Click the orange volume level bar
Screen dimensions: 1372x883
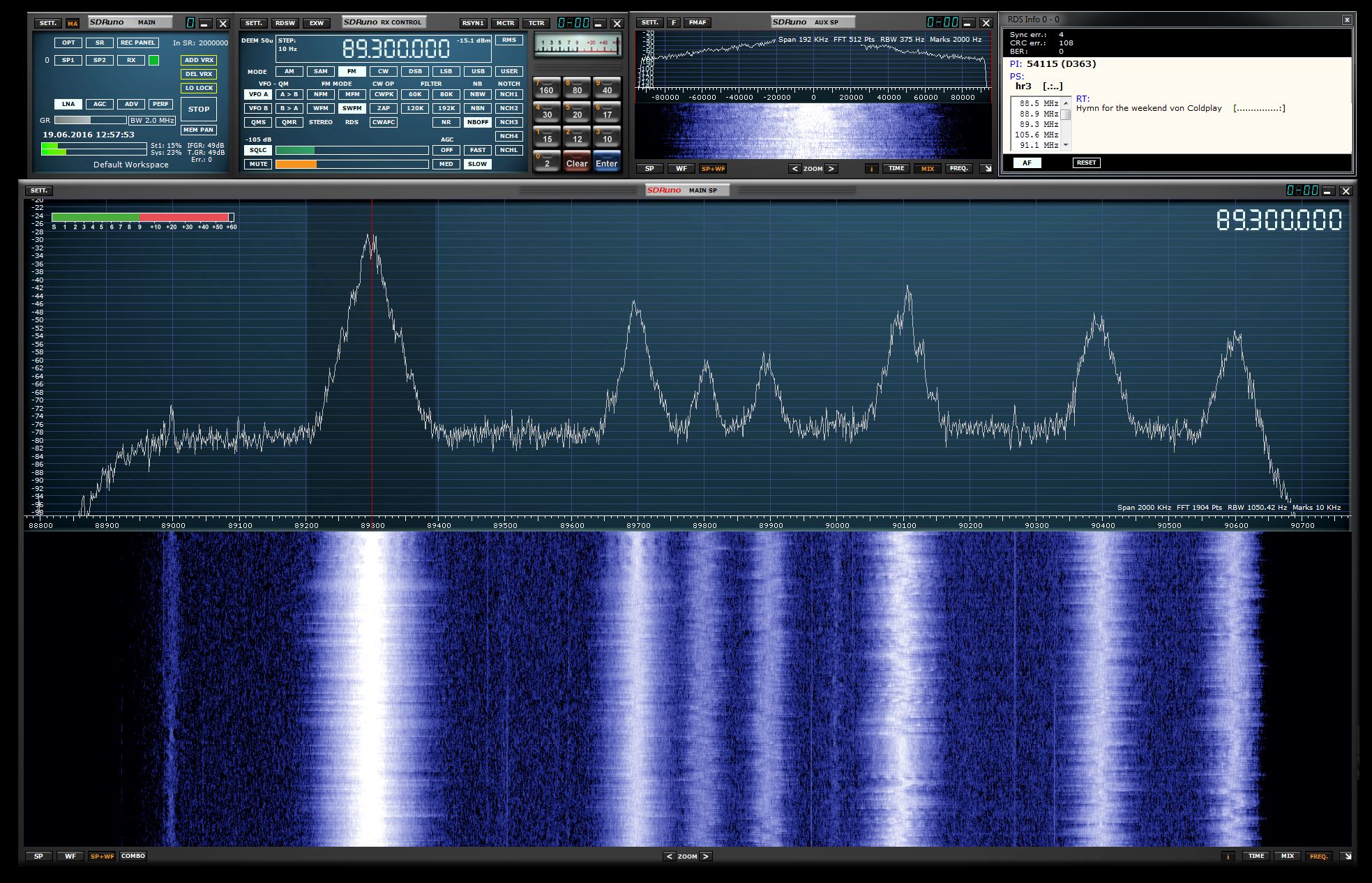click(352, 164)
